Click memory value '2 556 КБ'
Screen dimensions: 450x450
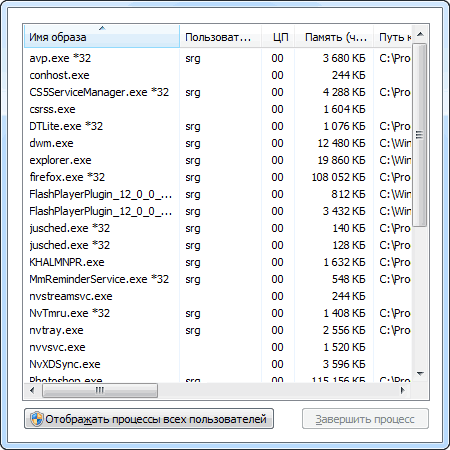tap(344, 330)
